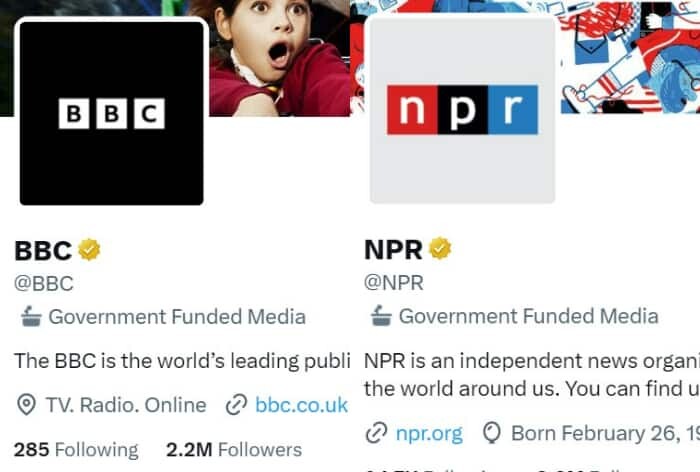The image size is (700, 472).
Task: Click the NPR gold verified badge
Action: pos(440,248)
